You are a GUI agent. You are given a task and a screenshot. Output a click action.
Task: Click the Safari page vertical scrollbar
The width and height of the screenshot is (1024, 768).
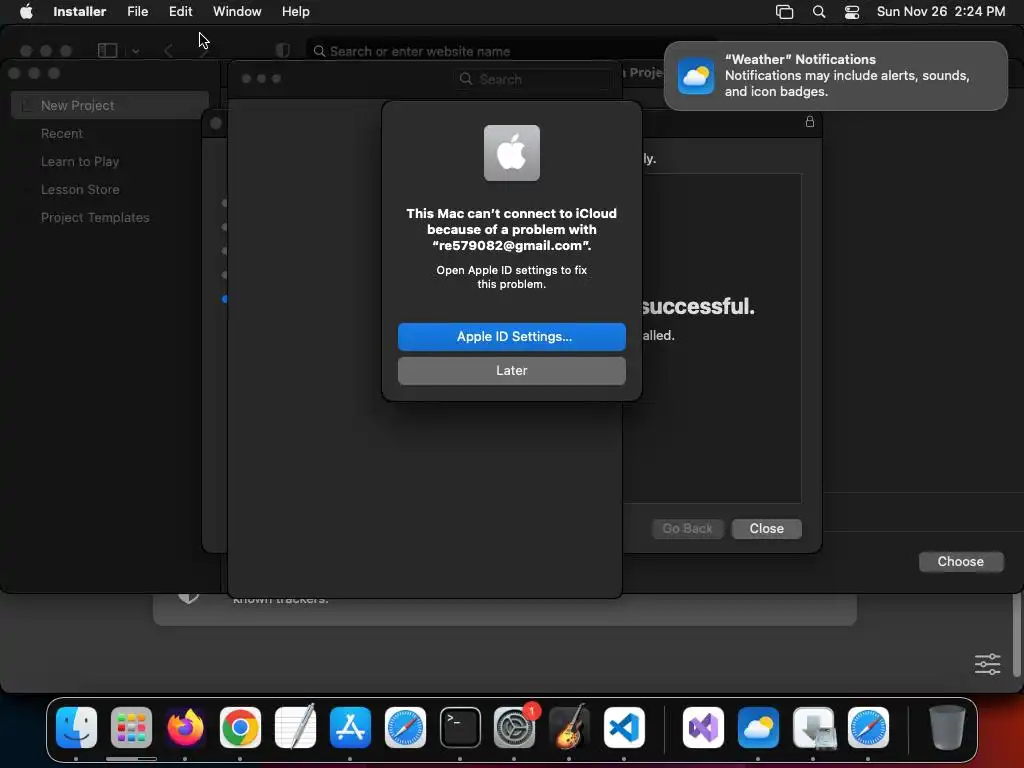[x=1016, y=635]
